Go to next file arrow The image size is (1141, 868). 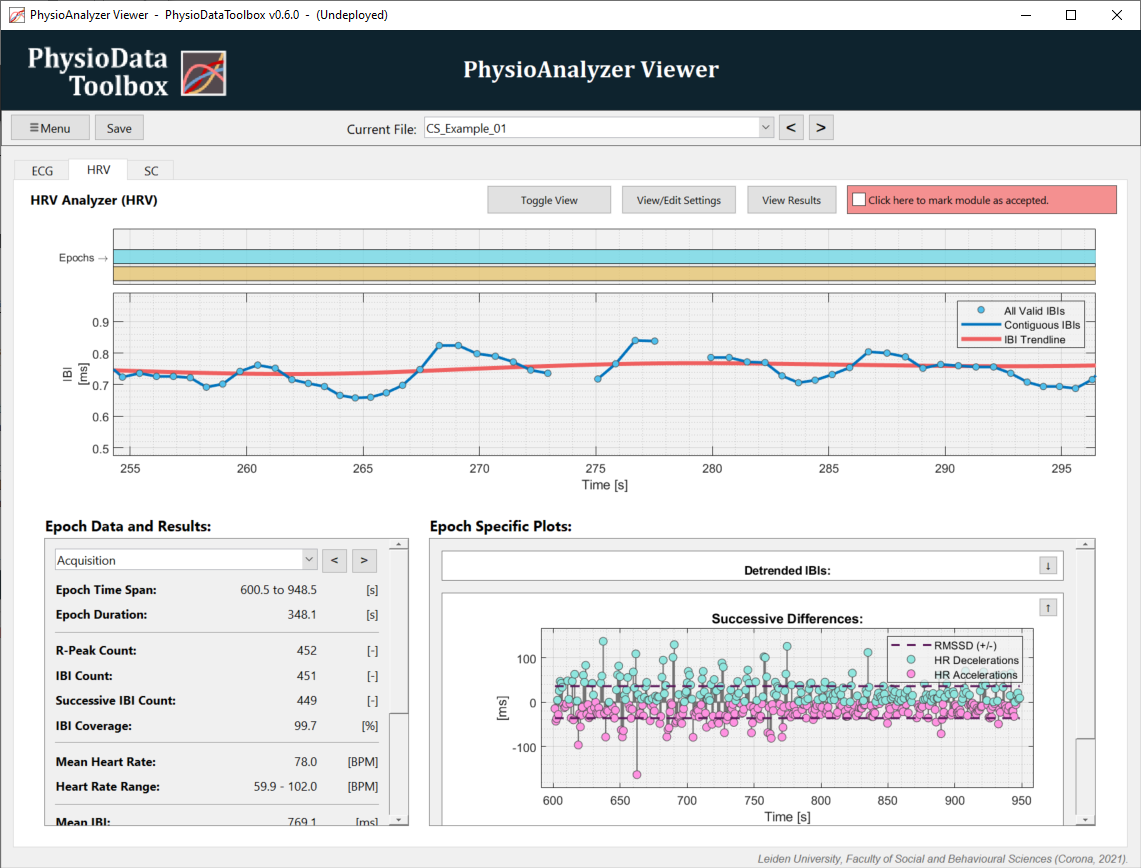tap(821, 128)
